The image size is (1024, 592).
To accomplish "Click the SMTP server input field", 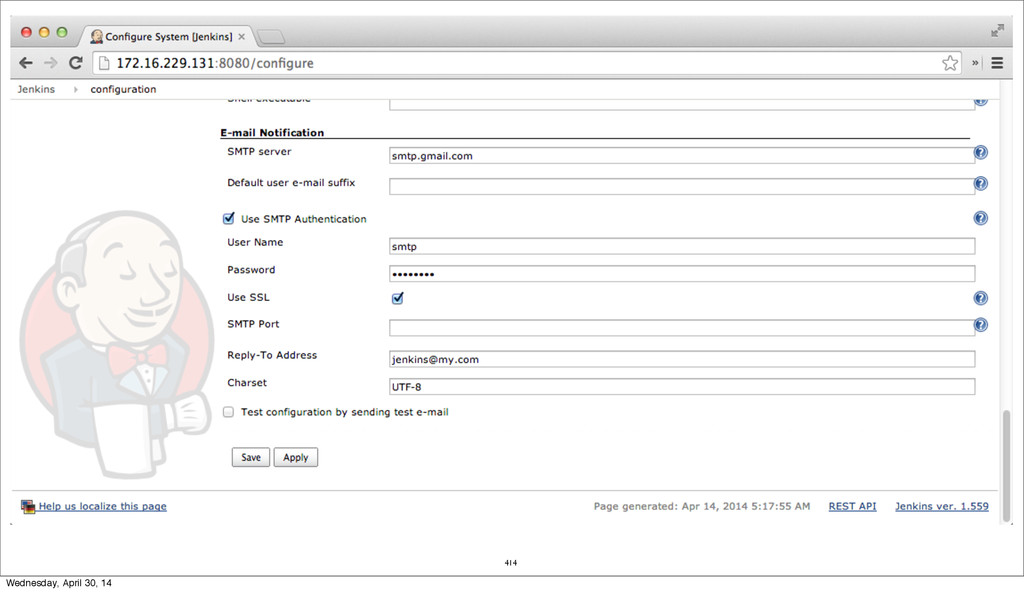I will coord(682,156).
